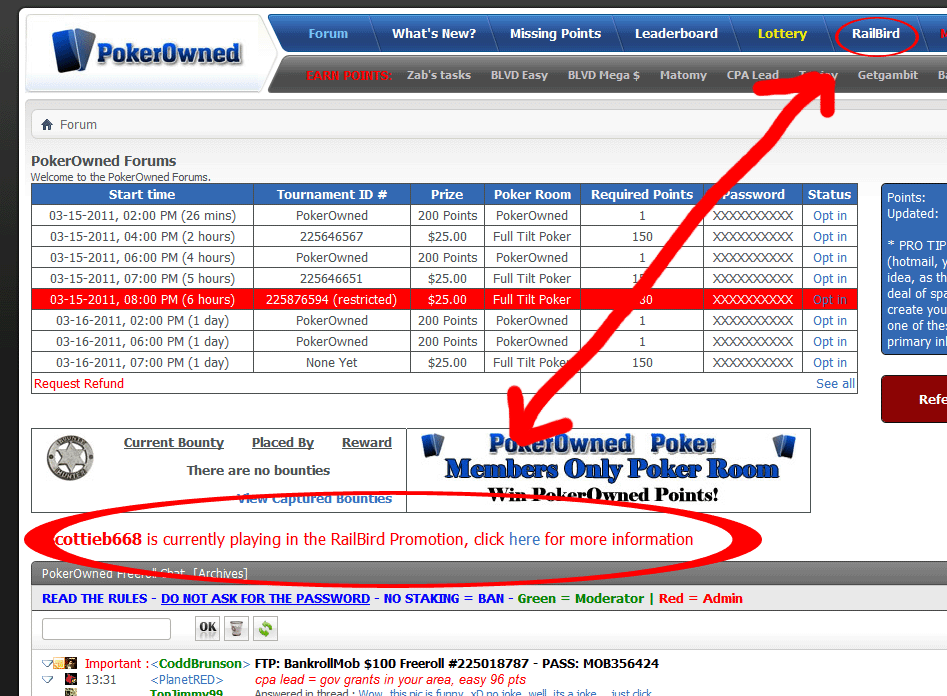Select Getgambit in earn points bar
947x696 pixels.
887,76
